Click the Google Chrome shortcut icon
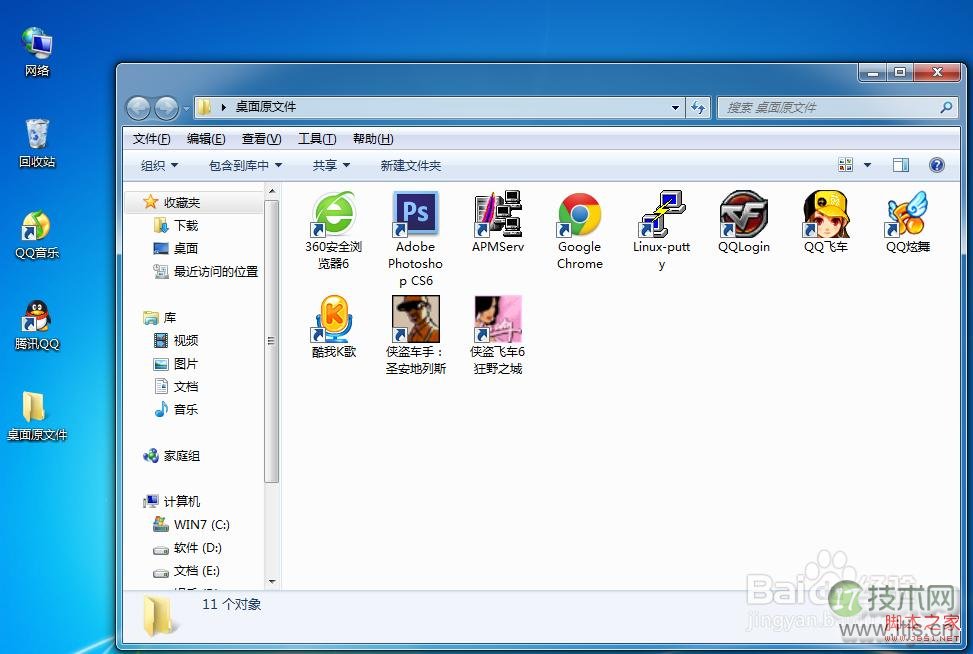 [x=580, y=215]
